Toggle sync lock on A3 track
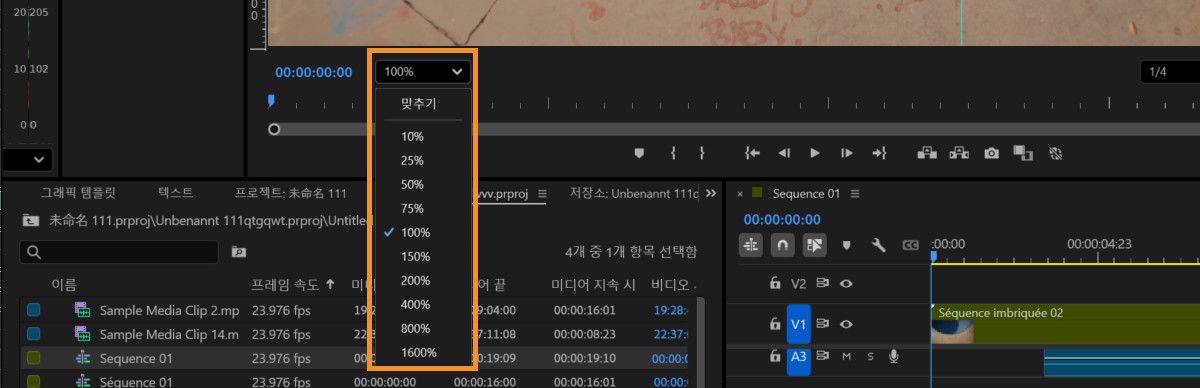The height and width of the screenshot is (388, 1200). (x=823, y=356)
